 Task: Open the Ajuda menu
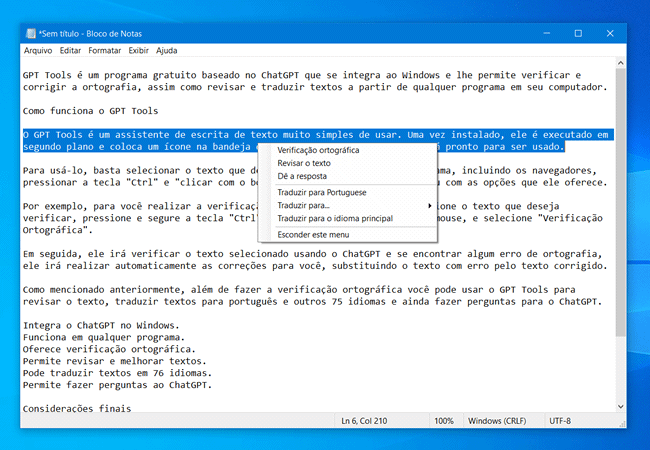click(x=166, y=51)
